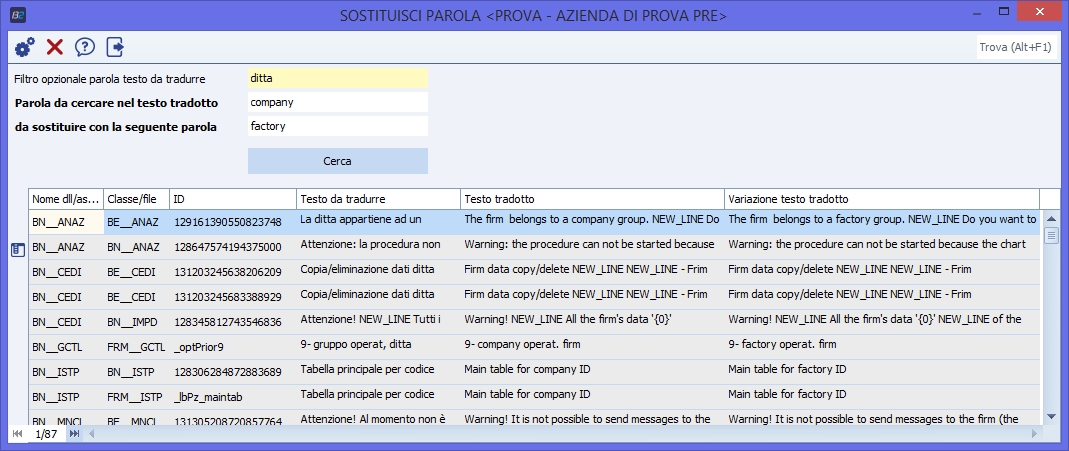Image resolution: width=1069 pixels, height=451 pixels.
Task: Click vertical scrollbar up arrow
Action: [1053, 218]
